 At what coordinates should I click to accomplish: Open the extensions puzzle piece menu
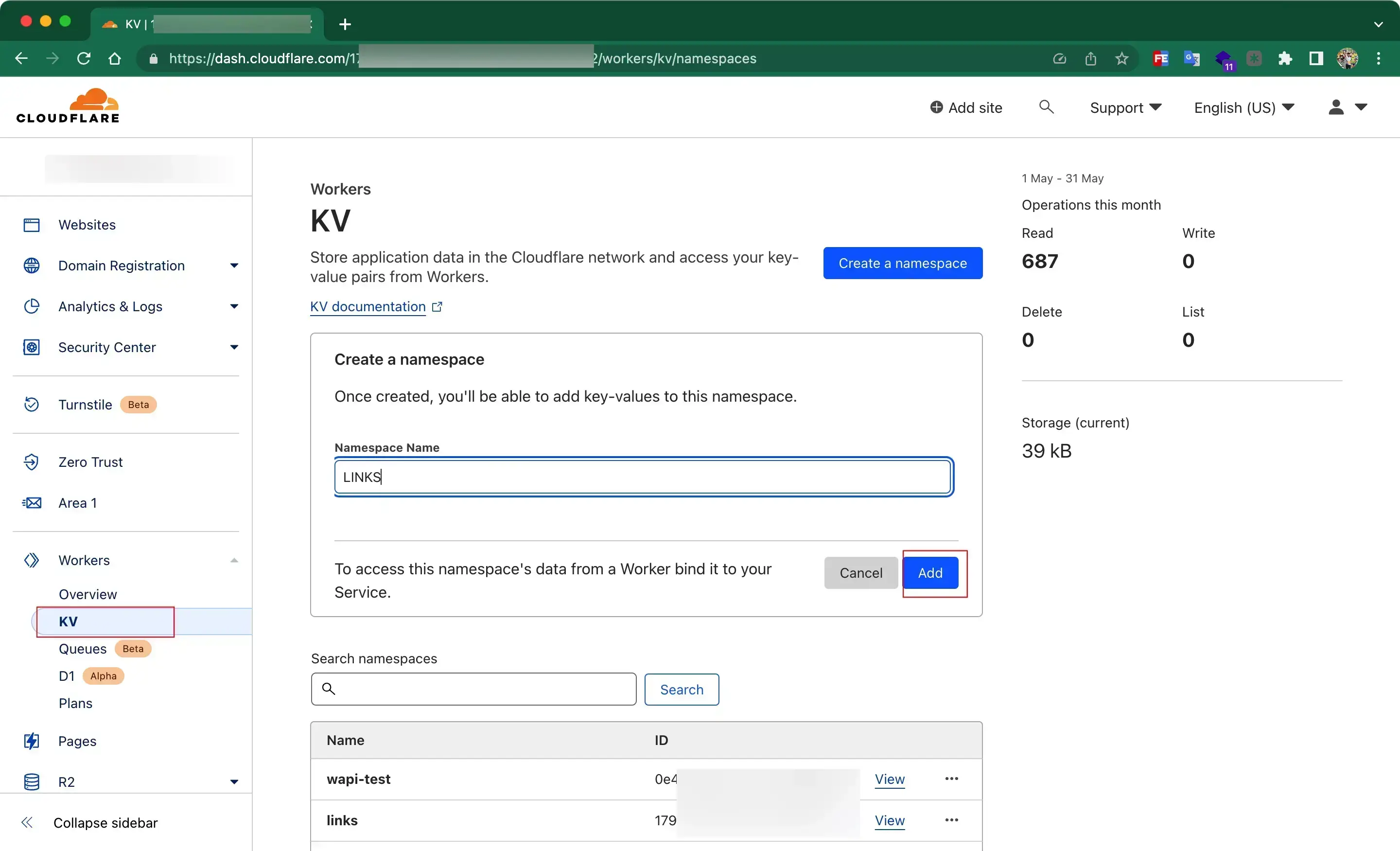pyautogui.click(x=1285, y=58)
